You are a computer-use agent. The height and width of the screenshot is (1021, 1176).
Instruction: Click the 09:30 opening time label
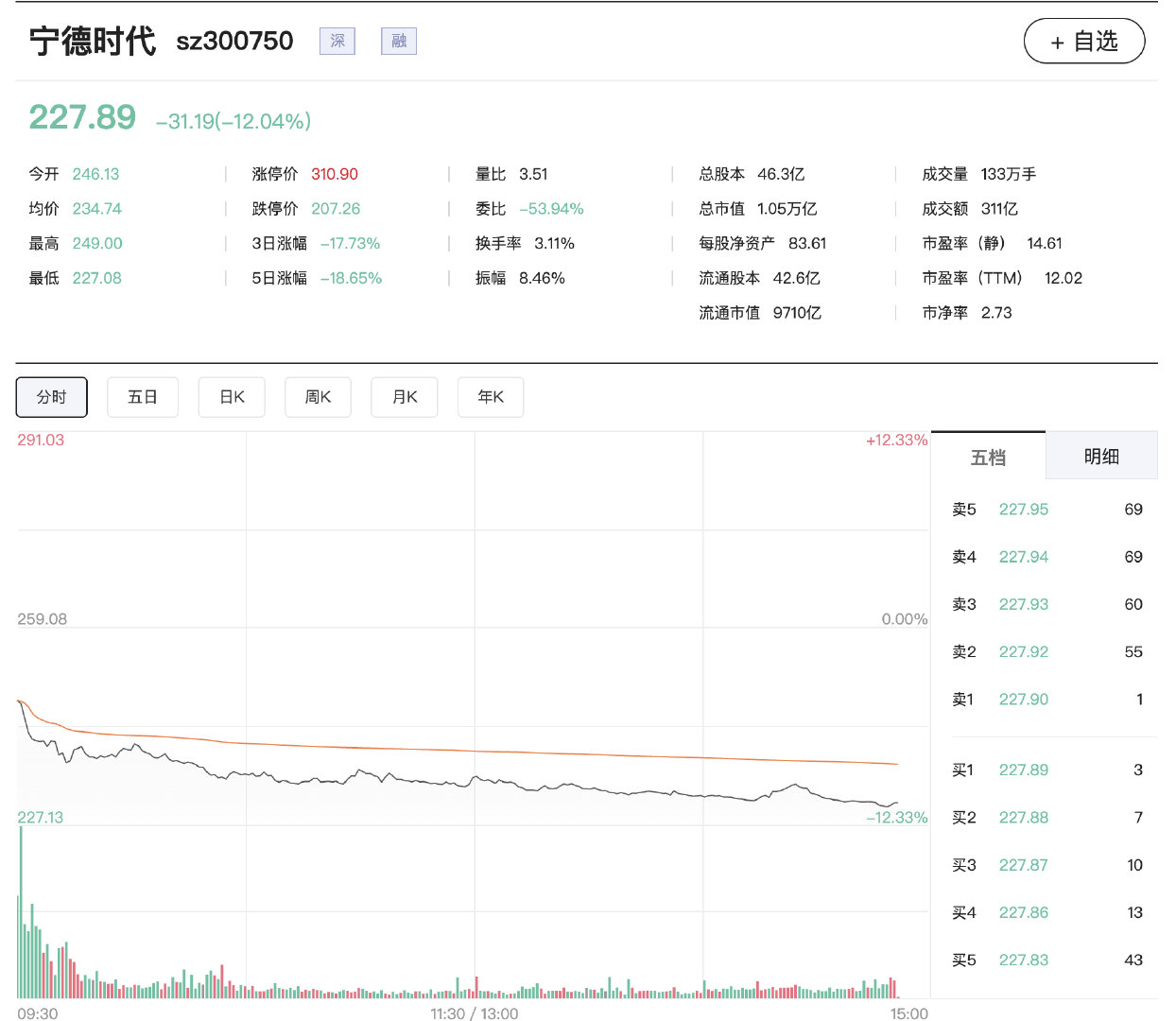pos(38,1013)
